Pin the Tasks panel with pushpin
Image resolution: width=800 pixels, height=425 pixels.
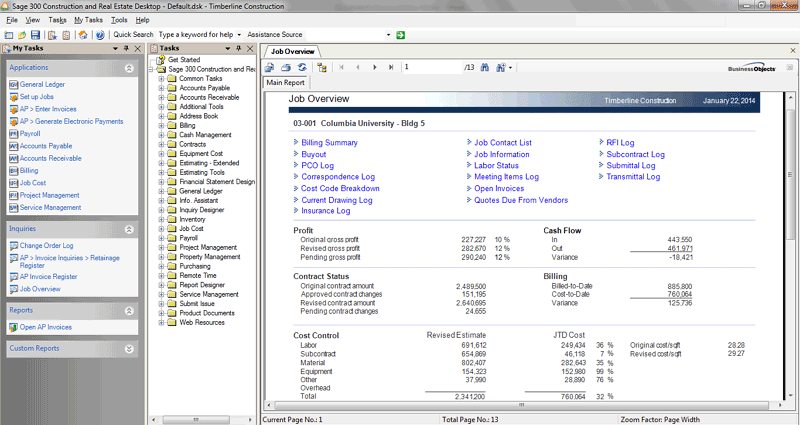click(x=238, y=48)
